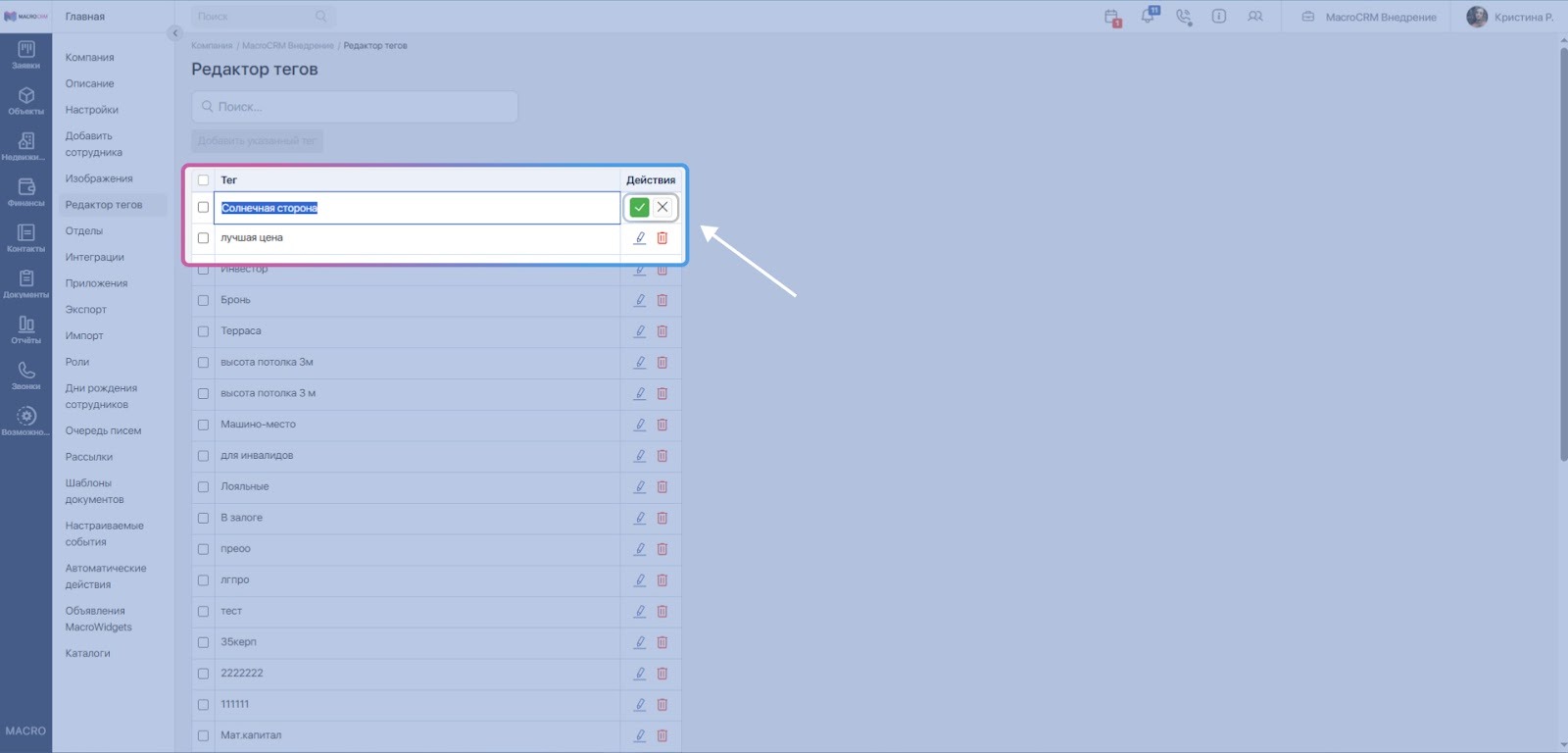Open the Интеграции menu item
Viewport: 1568px width, 753px height.
[94, 257]
